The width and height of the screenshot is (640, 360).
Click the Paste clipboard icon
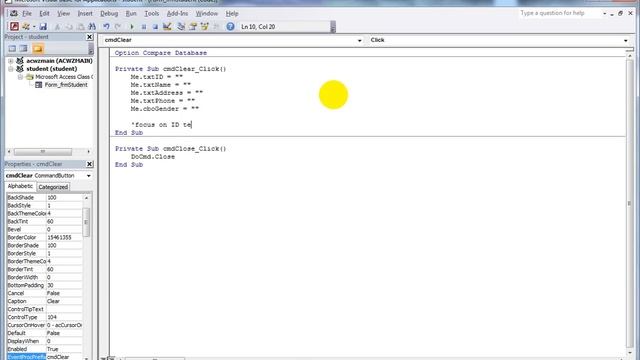pyautogui.click(x=81, y=27)
